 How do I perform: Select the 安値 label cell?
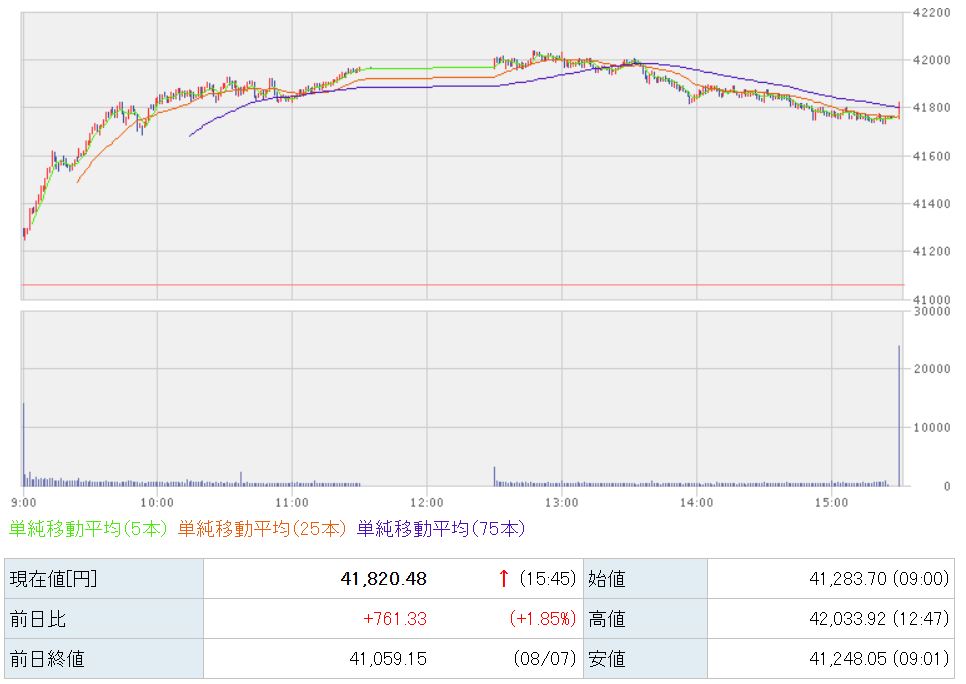pos(645,659)
